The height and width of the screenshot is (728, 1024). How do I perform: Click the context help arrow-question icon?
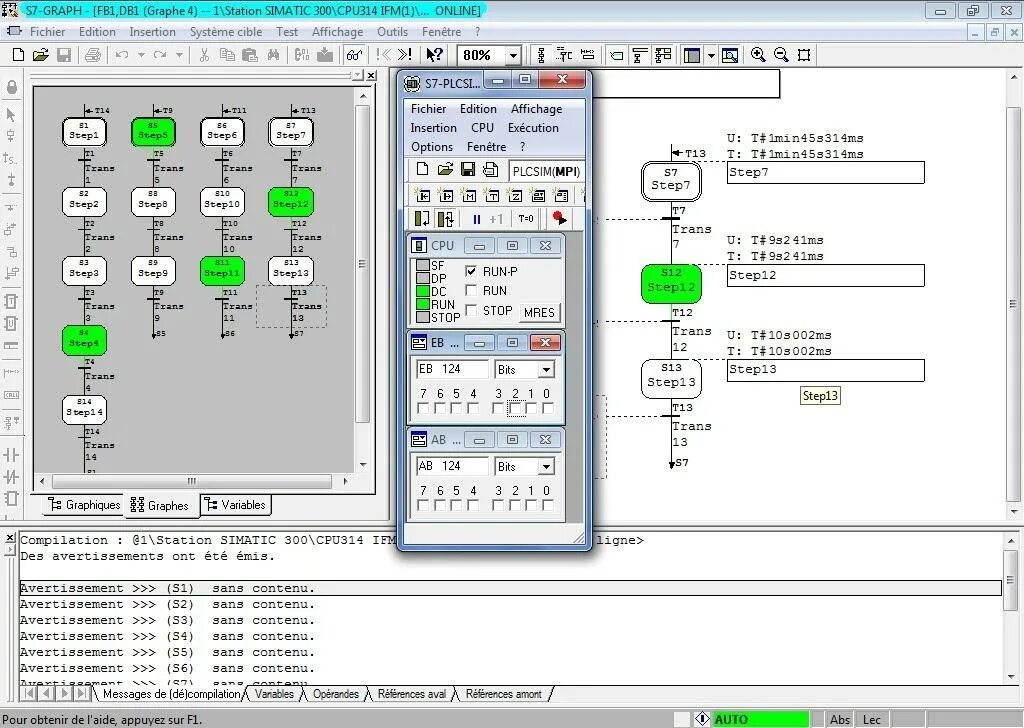tap(434, 55)
